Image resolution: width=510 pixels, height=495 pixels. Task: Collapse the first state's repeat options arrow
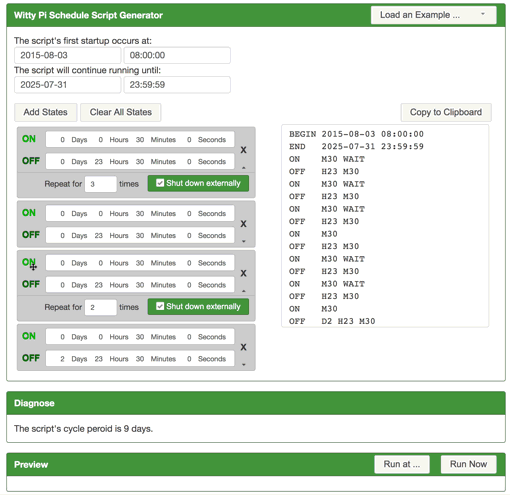tap(244, 167)
